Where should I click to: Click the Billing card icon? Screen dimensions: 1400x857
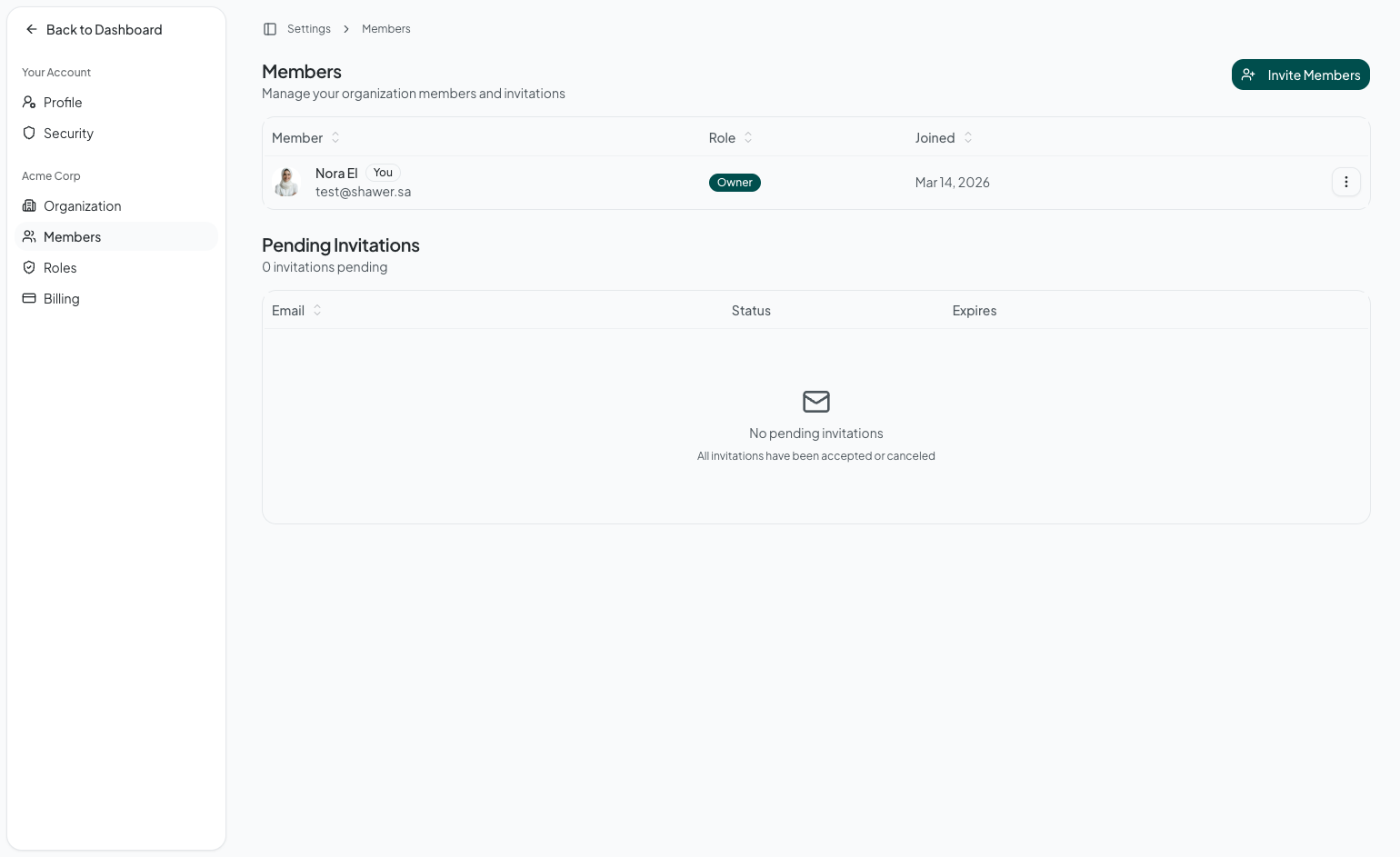tap(29, 299)
